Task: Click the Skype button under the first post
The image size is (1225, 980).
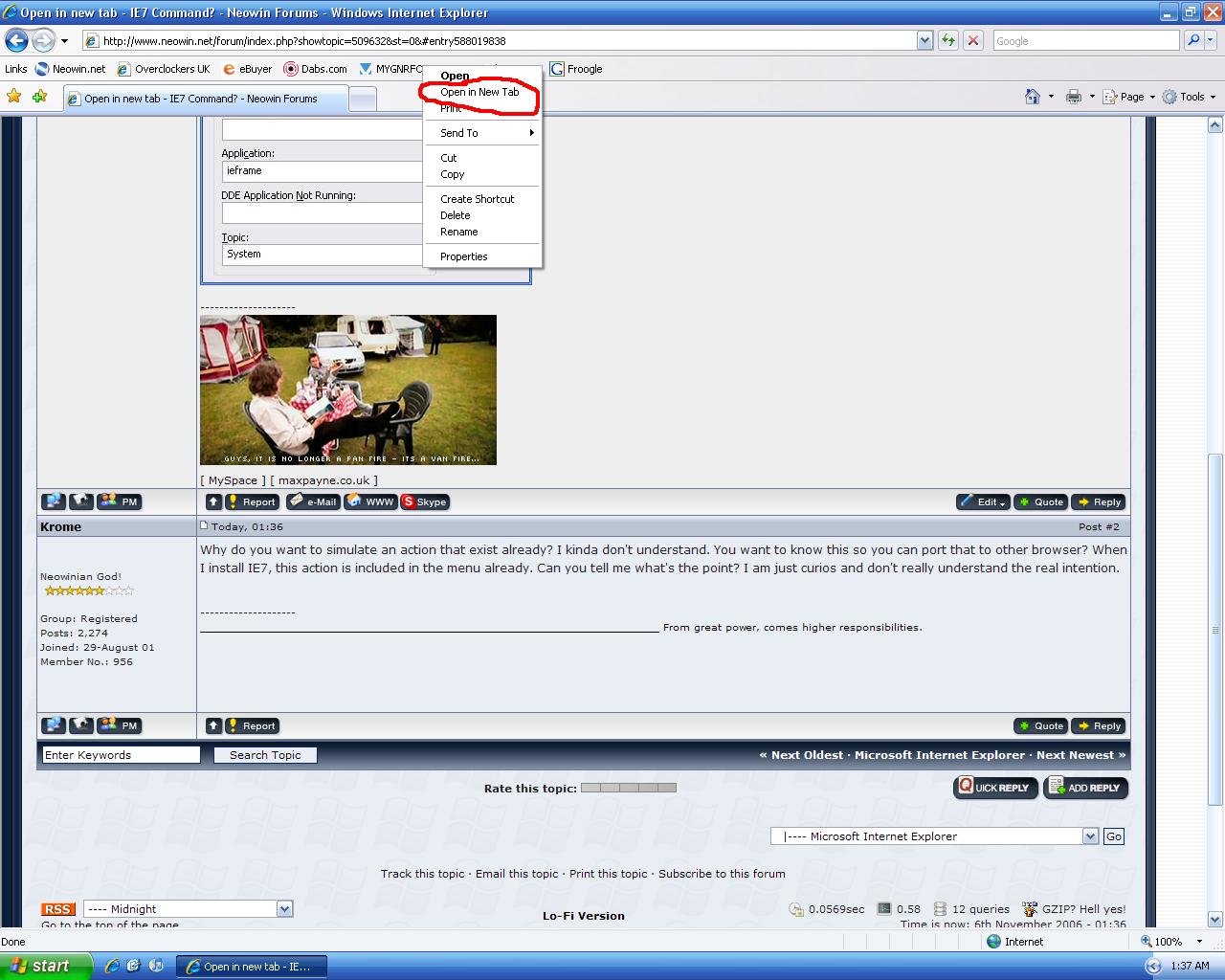Action: [x=425, y=501]
